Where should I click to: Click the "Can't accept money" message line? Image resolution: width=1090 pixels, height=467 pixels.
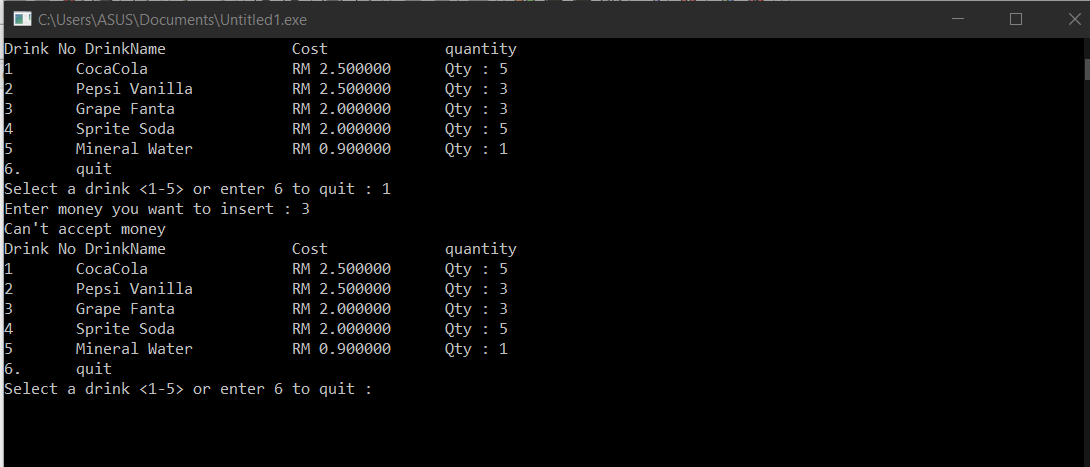pos(85,229)
